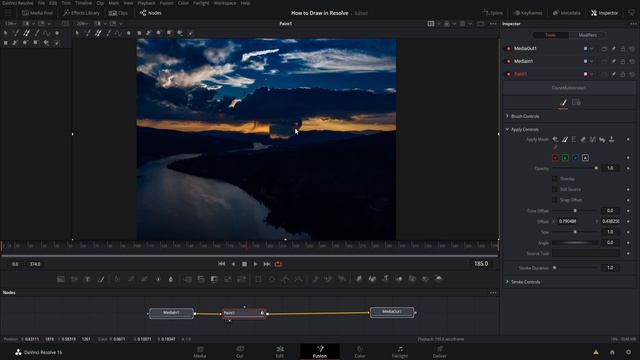This screenshot has width=640, height=360.
Task: Toggle the loop playback button
Action: 278,264
